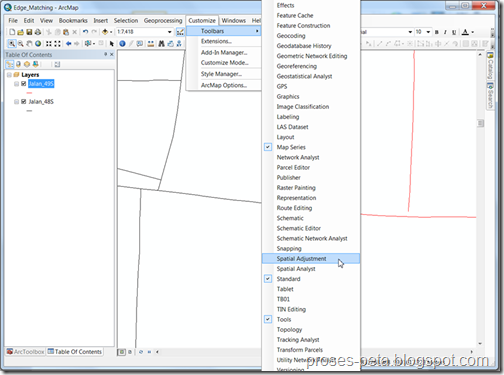This screenshot has height=375, width=504.
Task: Open the Bookmarks menu
Action: pos(73,21)
